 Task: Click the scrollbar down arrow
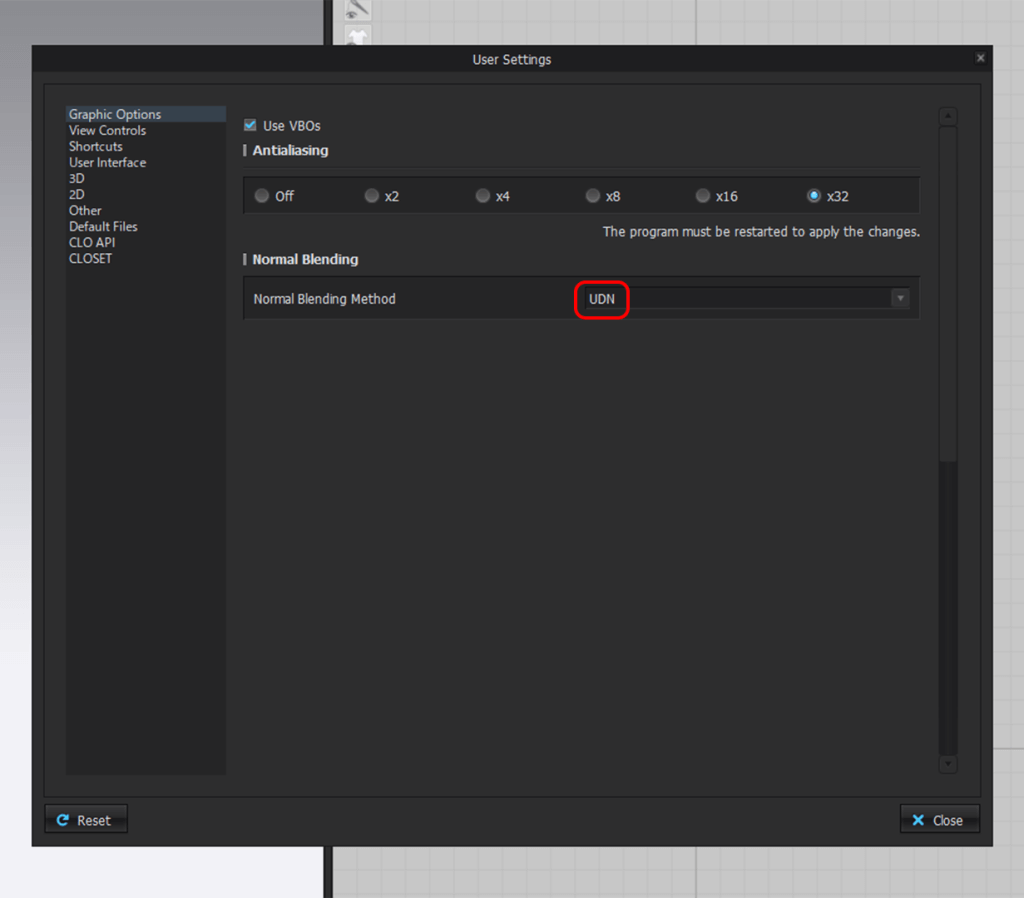947,764
